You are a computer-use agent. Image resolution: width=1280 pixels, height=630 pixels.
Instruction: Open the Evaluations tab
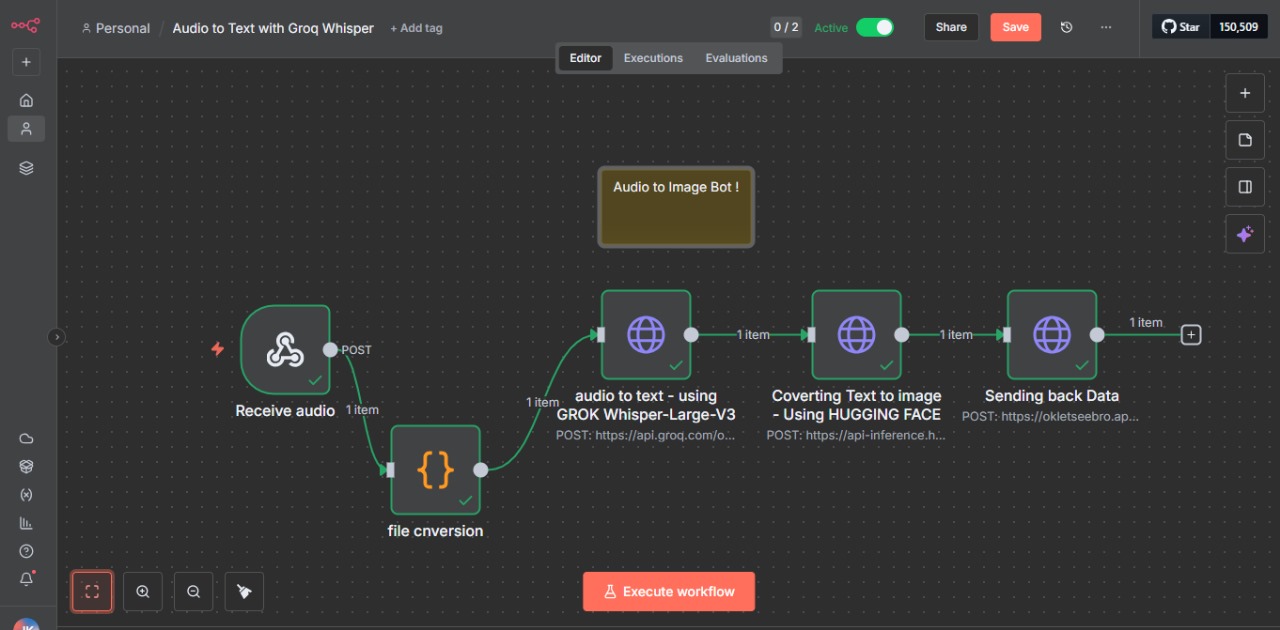(x=736, y=58)
